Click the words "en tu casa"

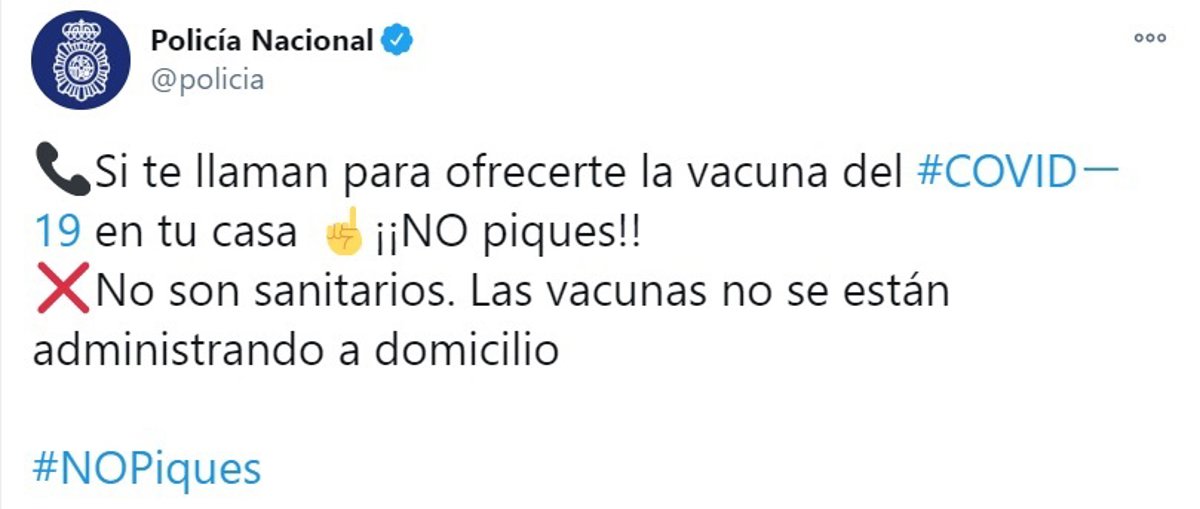(196, 233)
